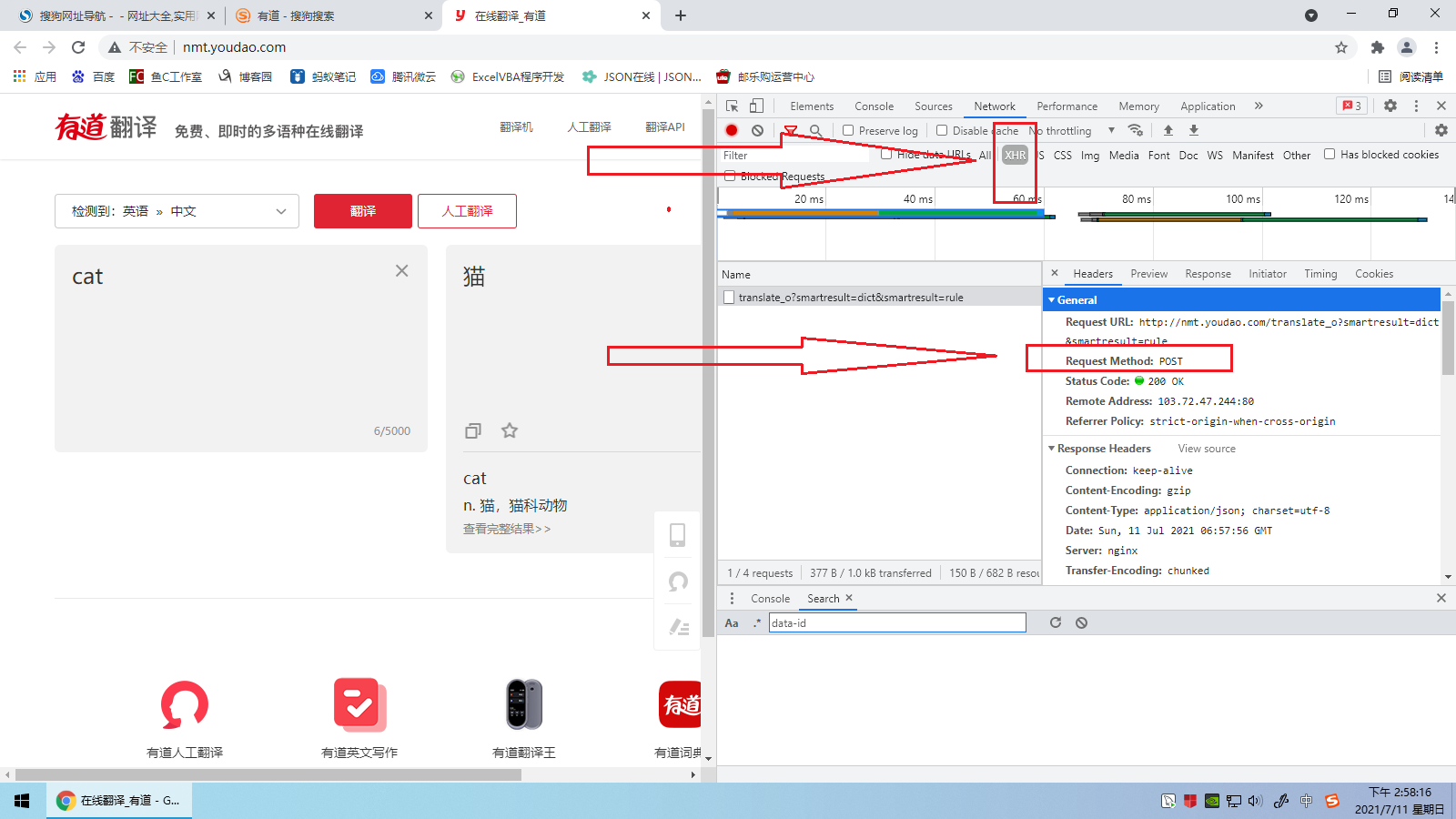1456x819 pixels.
Task: Open network conditions wifi icon
Action: pyautogui.click(x=1135, y=130)
